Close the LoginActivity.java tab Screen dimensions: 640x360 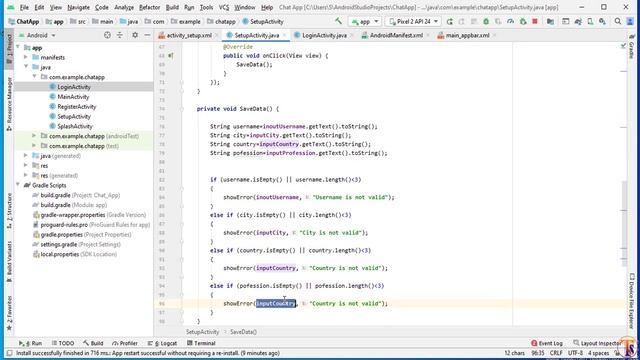point(352,36)
